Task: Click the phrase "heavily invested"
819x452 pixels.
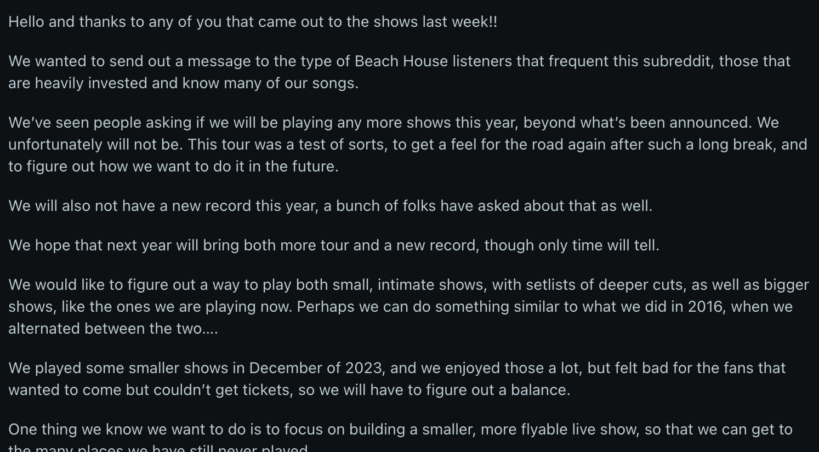Action: click(94, 83)
